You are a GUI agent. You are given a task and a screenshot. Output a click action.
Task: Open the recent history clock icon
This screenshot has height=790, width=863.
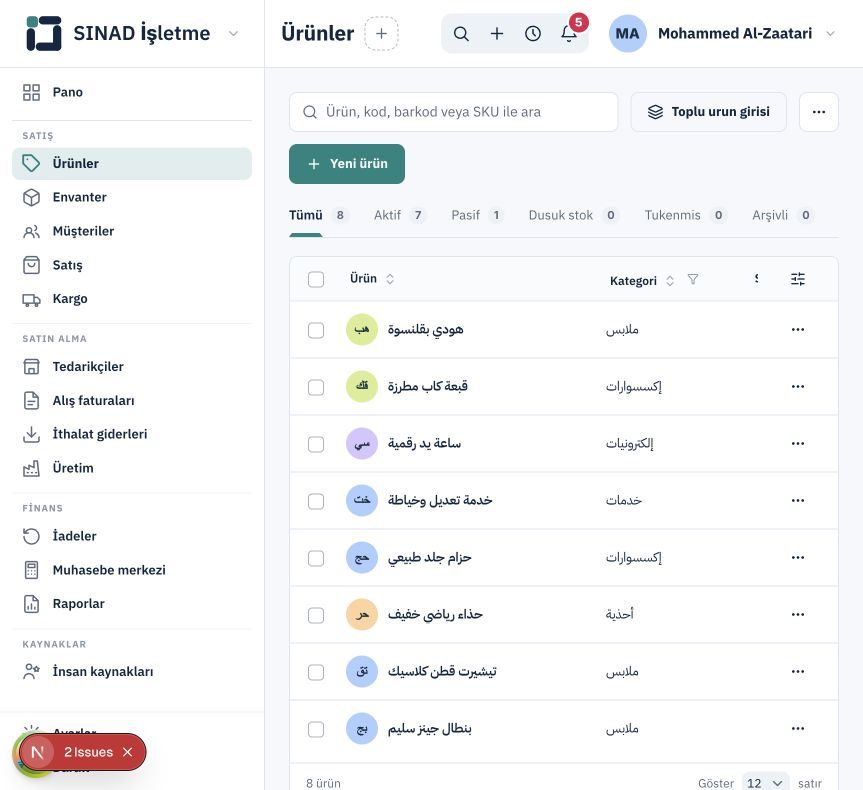pos(533,34)
